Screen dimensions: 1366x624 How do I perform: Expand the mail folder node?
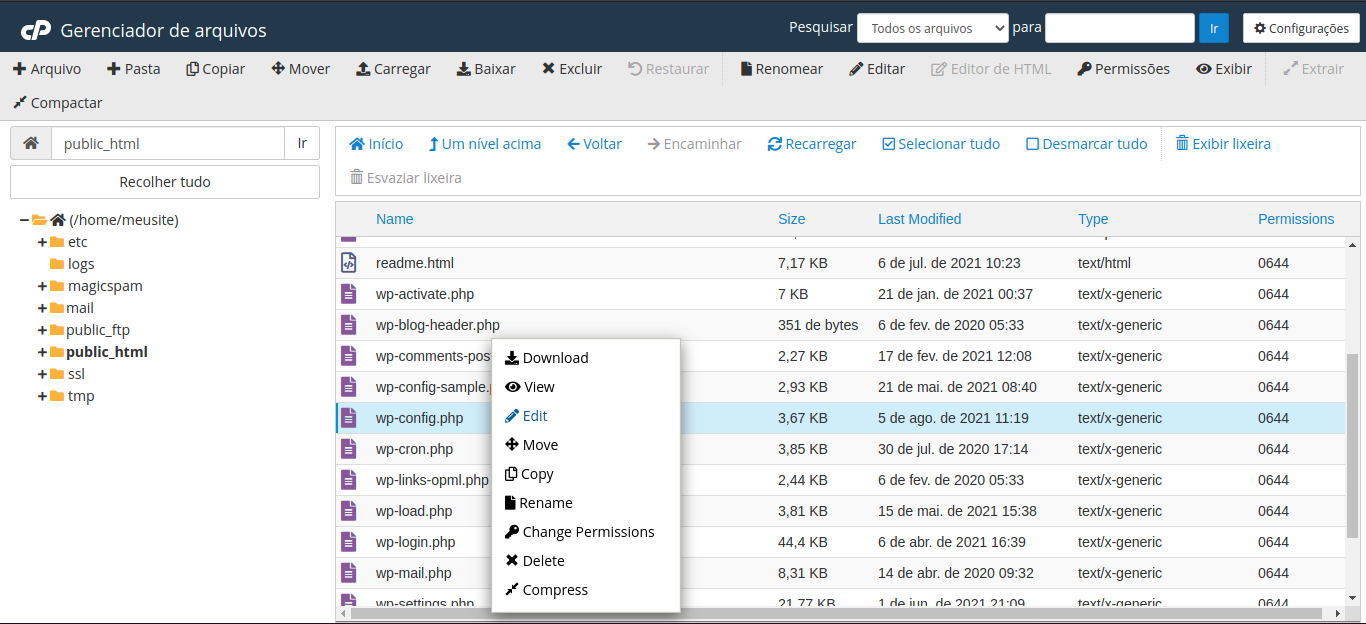(x=42, y=308)
